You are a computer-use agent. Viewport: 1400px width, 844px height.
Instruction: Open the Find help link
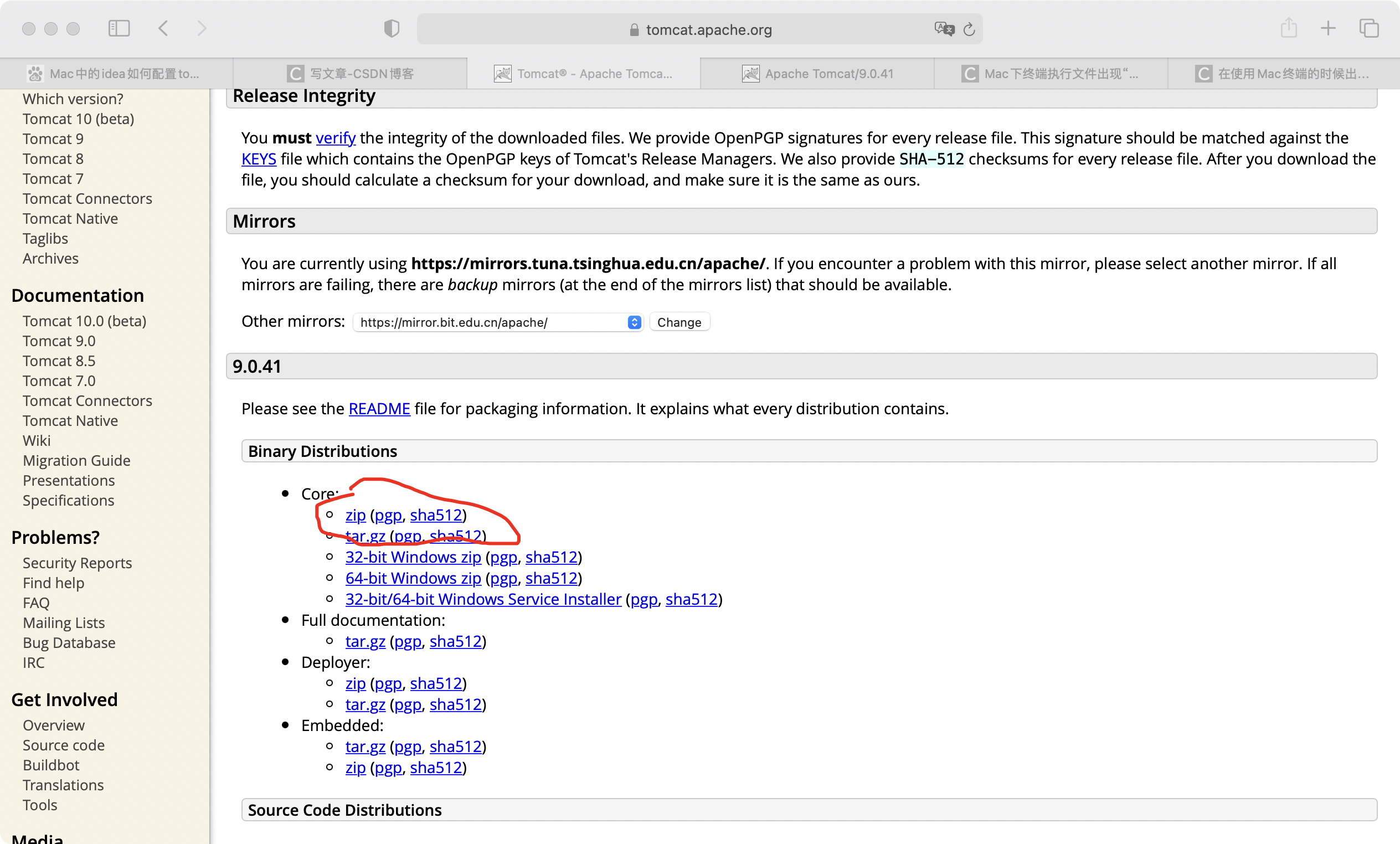[x=53, y=583]
